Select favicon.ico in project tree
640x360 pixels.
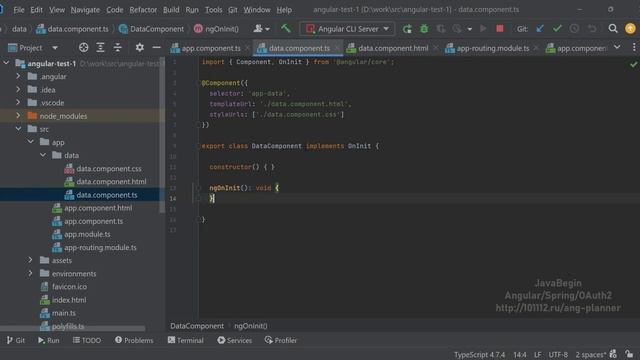coord(63,287)
